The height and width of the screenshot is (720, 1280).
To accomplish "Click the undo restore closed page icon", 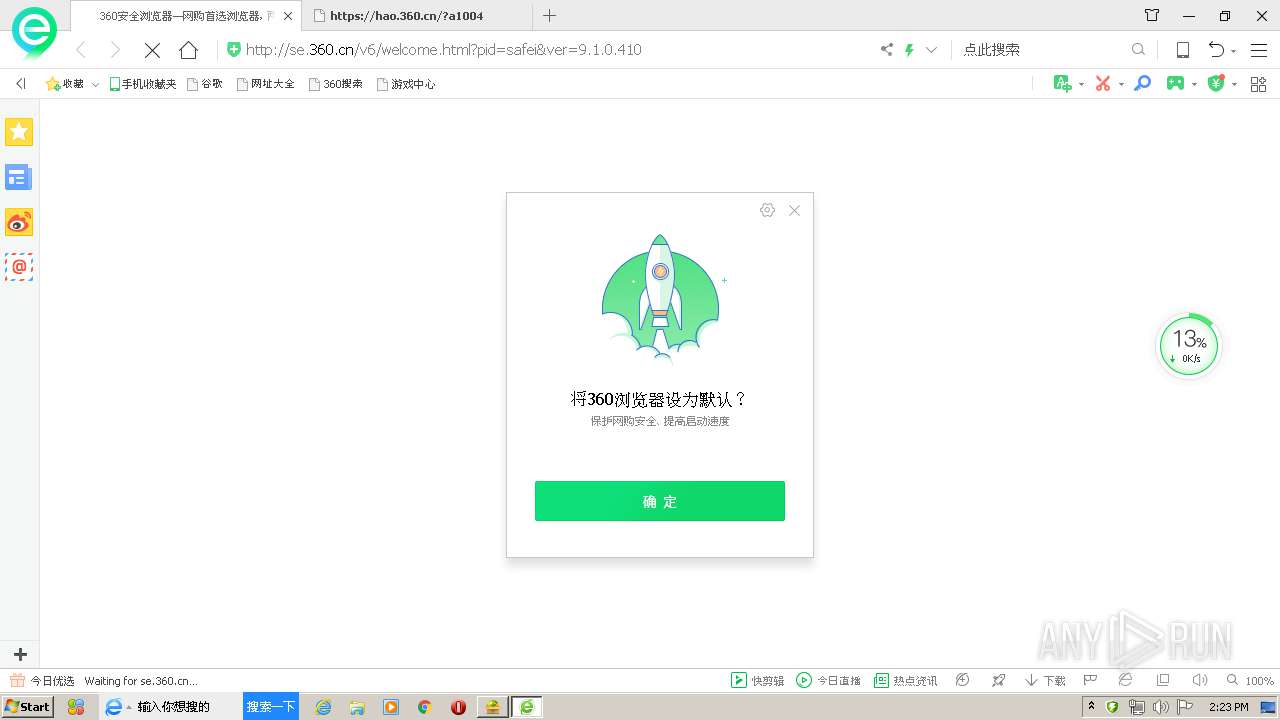I will [x=1216, y=50].
